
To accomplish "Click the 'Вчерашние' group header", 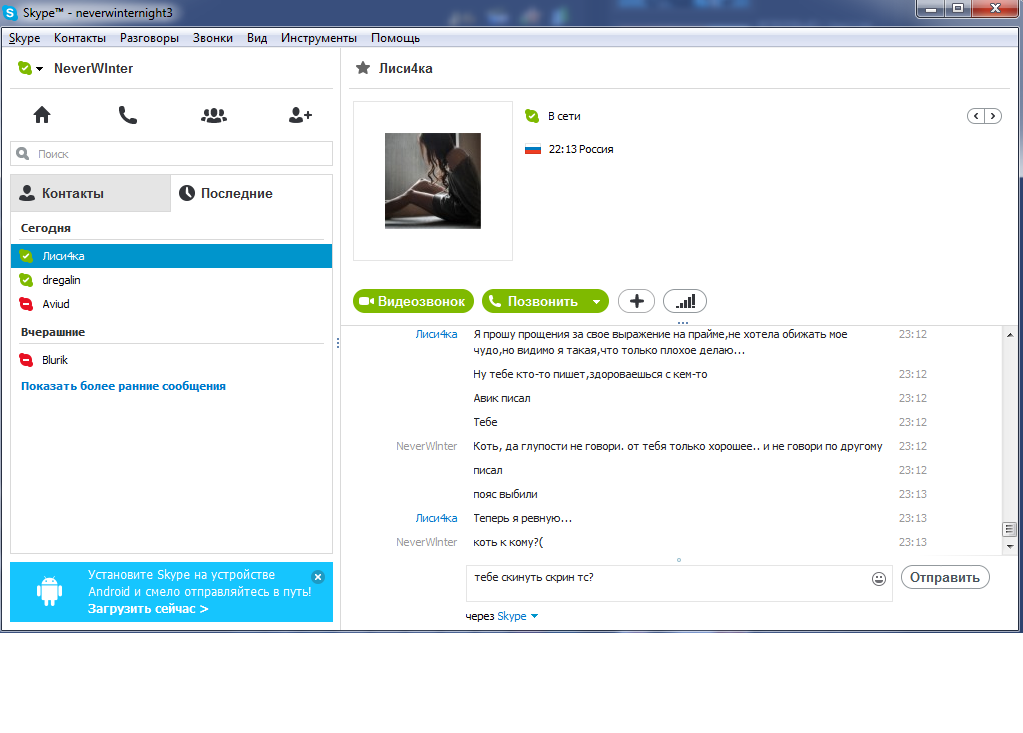I will (x=53, y=332).
